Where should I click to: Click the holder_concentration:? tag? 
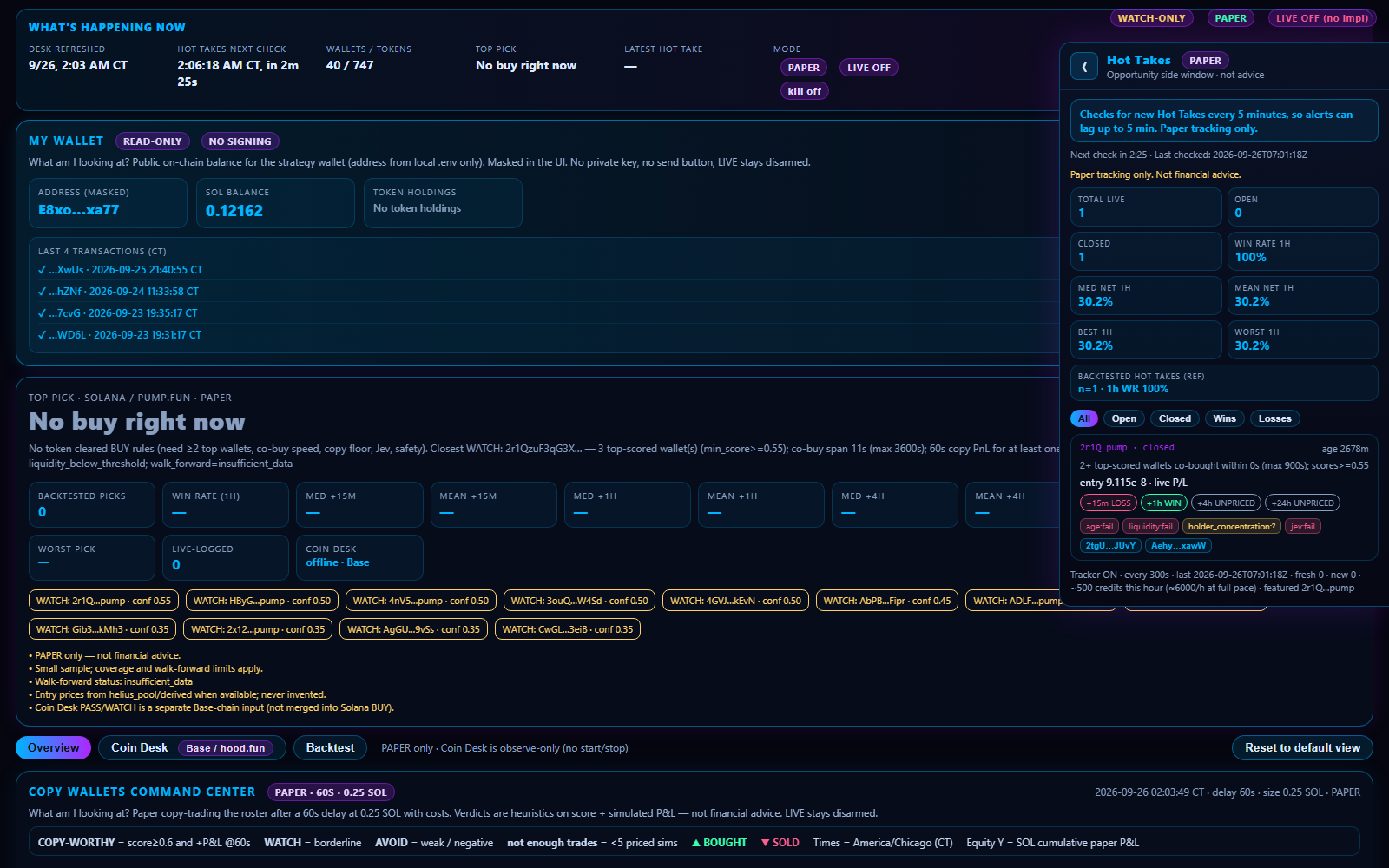tap(1231, 527)
